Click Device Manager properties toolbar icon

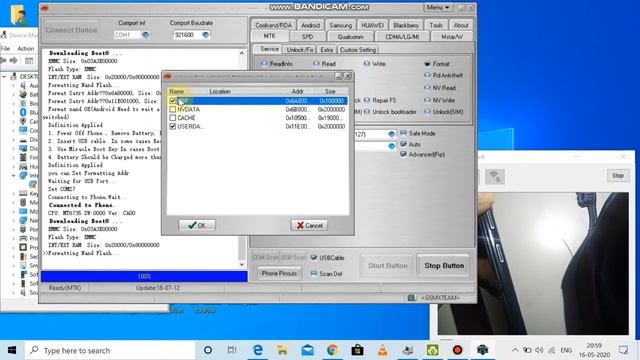coord(29,60)
